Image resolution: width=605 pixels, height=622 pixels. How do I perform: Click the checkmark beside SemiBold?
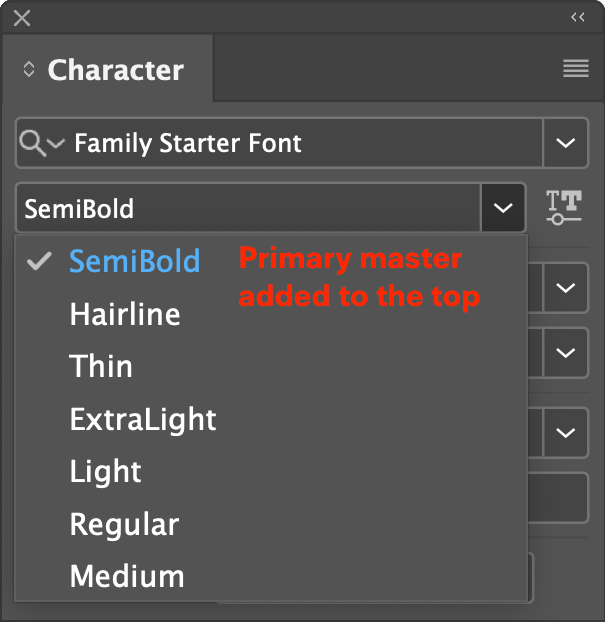[x=39, y=261]
